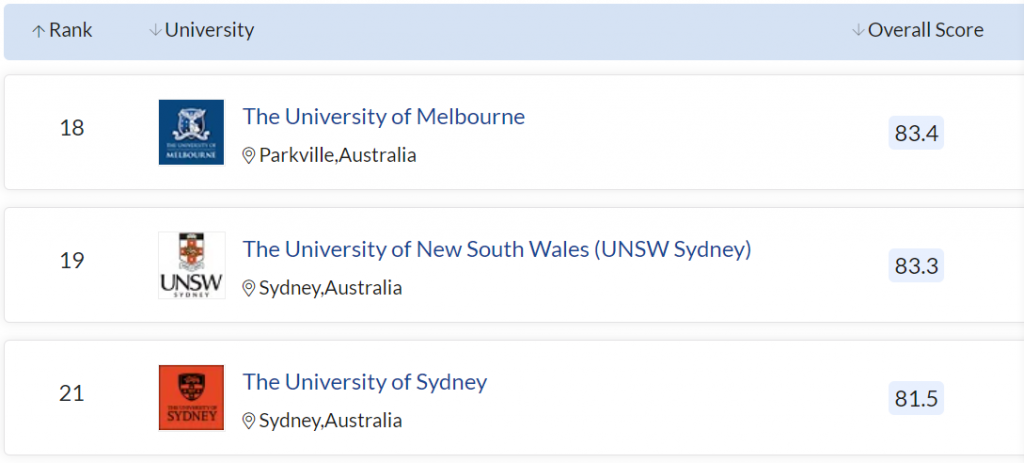Open The University of Sydney link
Image resolution: width=1024 pixels, height=463 pixels.
[364, 382]
